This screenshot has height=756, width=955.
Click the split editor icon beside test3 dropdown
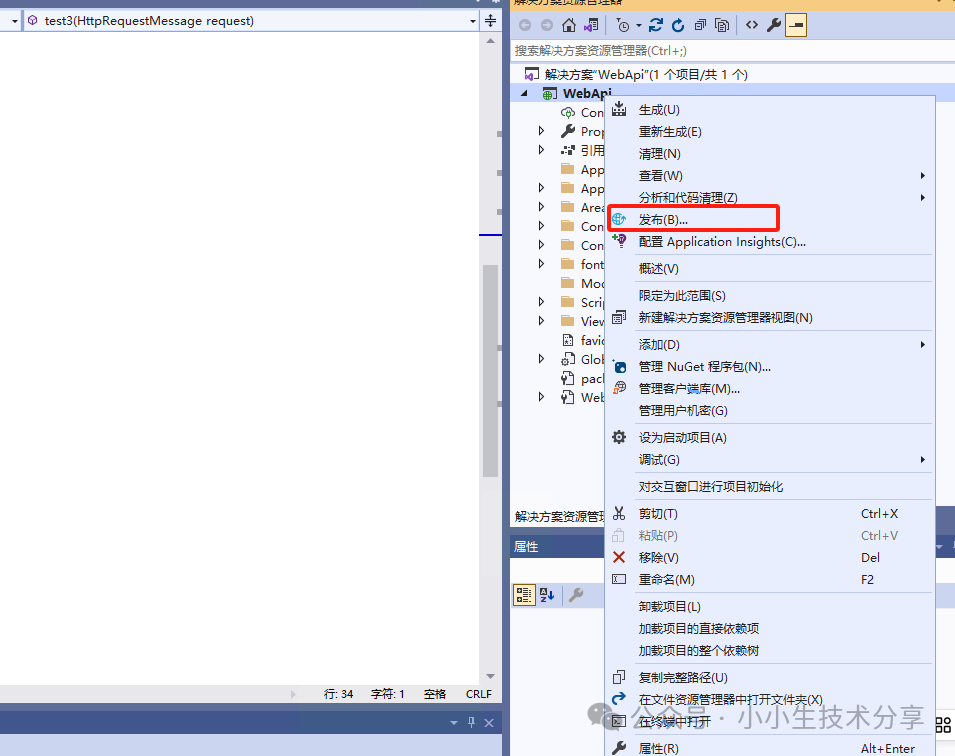490,21
